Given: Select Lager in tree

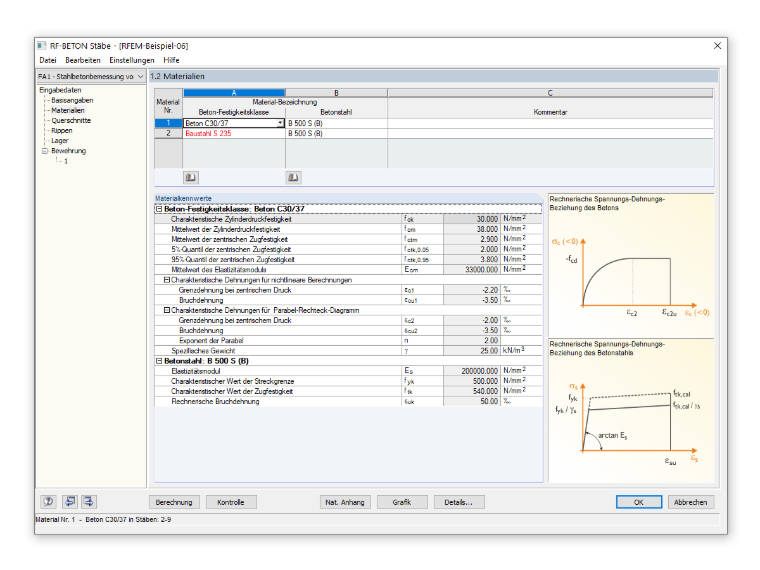Looking at the screenshot, I should tap(60, 141).
